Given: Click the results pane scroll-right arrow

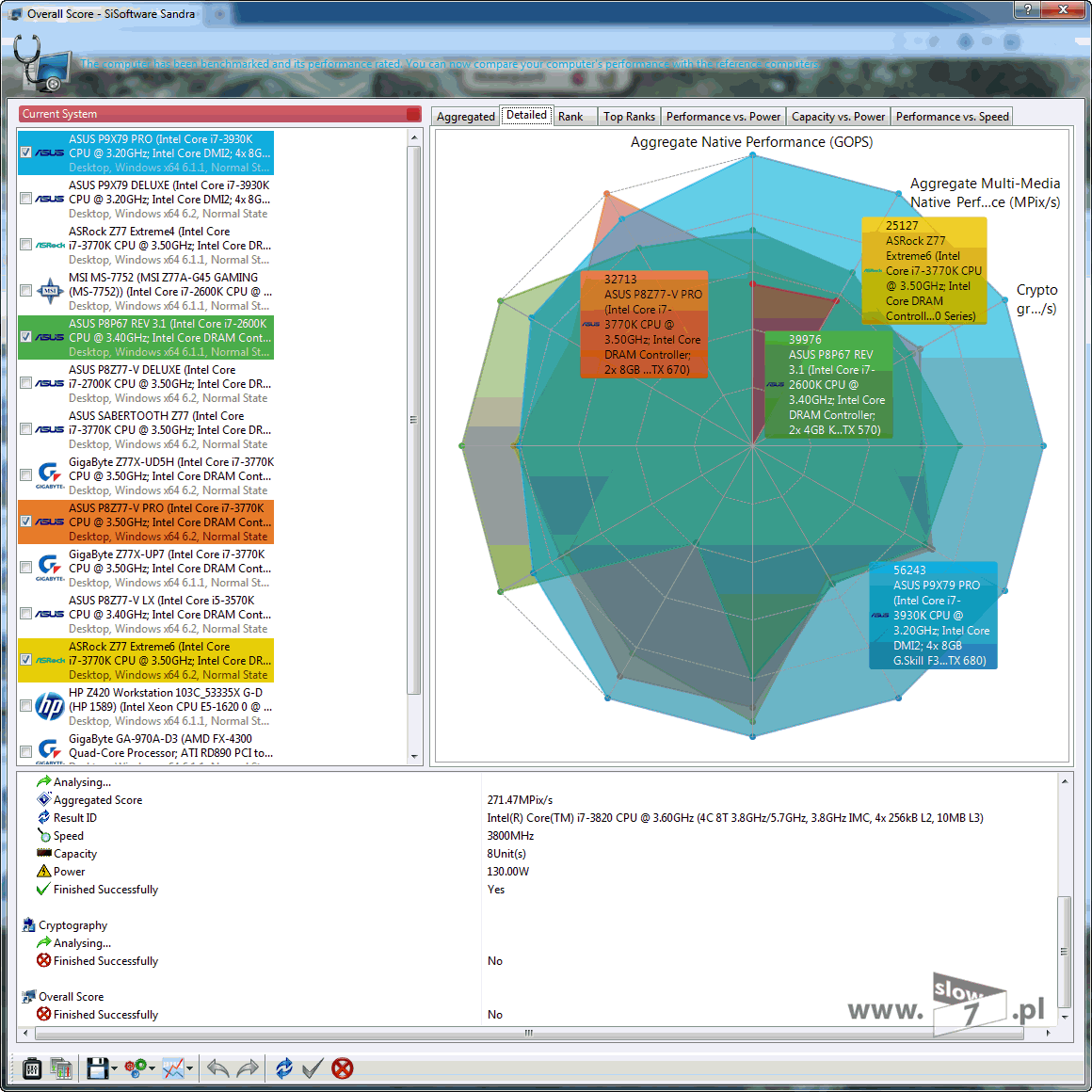Looking at the screenshot, I should [x=1048, y=1033].
